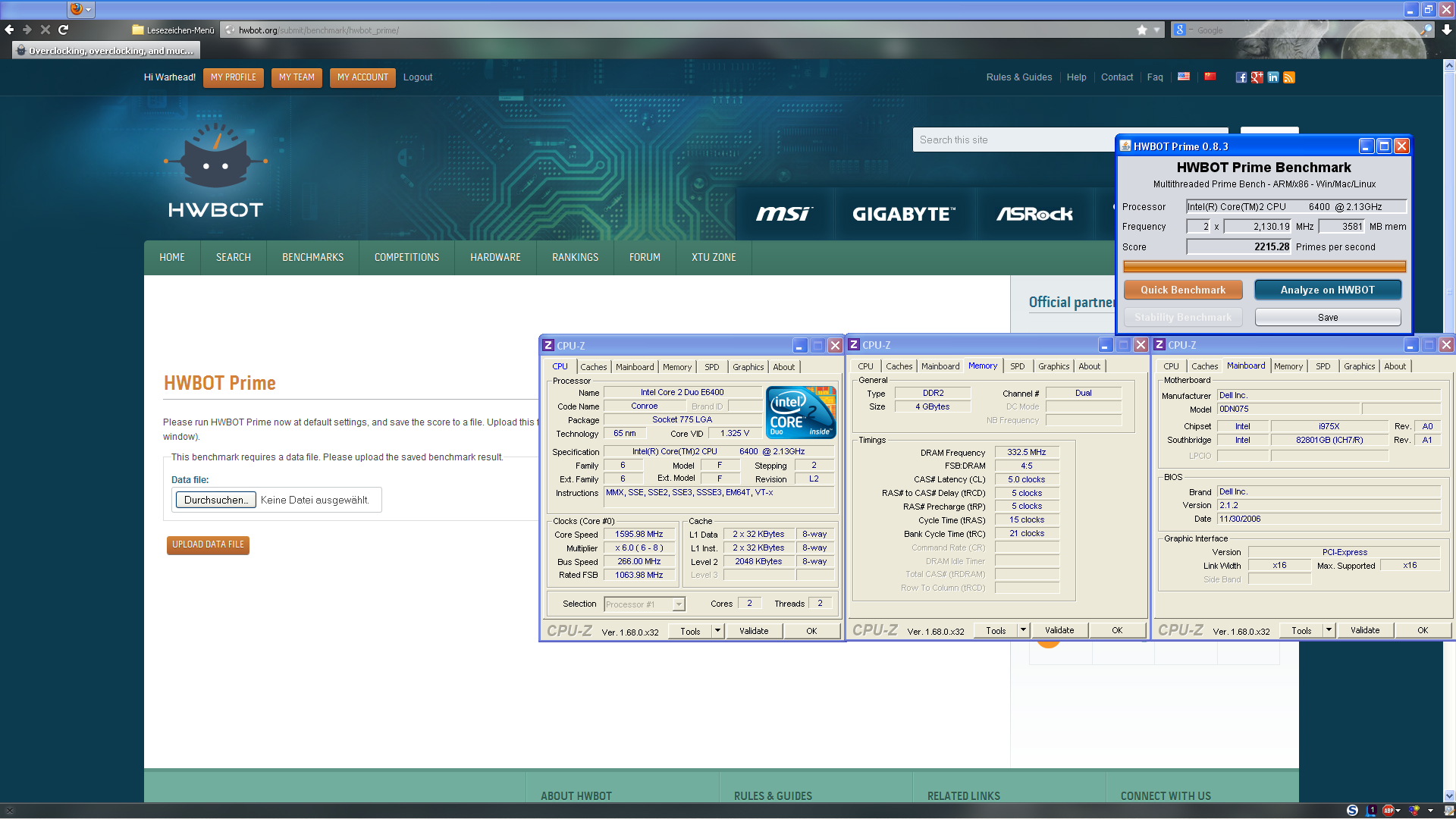The width and height of the screenshot is (1456, 819).
Task: Open RANKINGS in site navigation
Action: pos(575,258)
